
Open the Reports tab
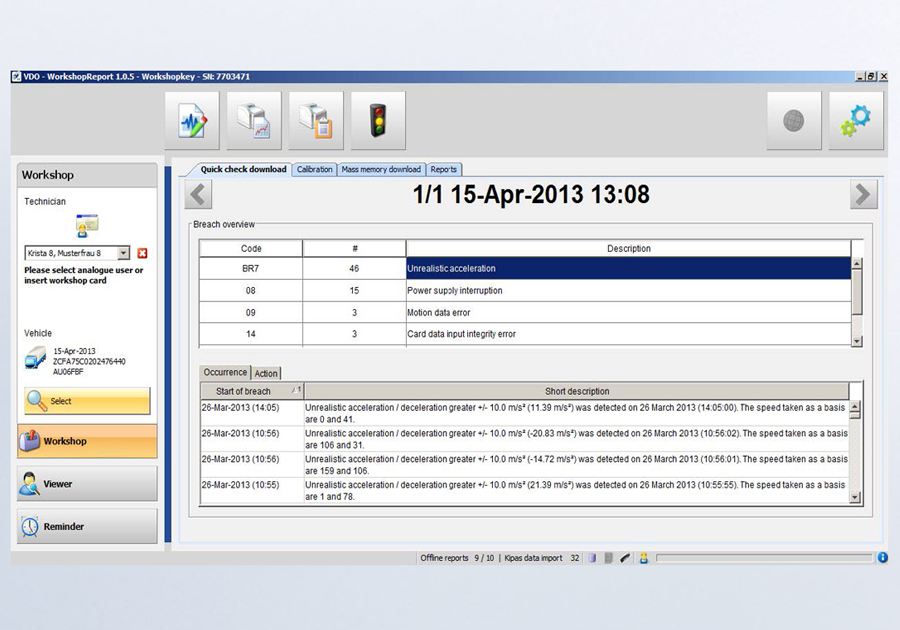click(444, 169)
